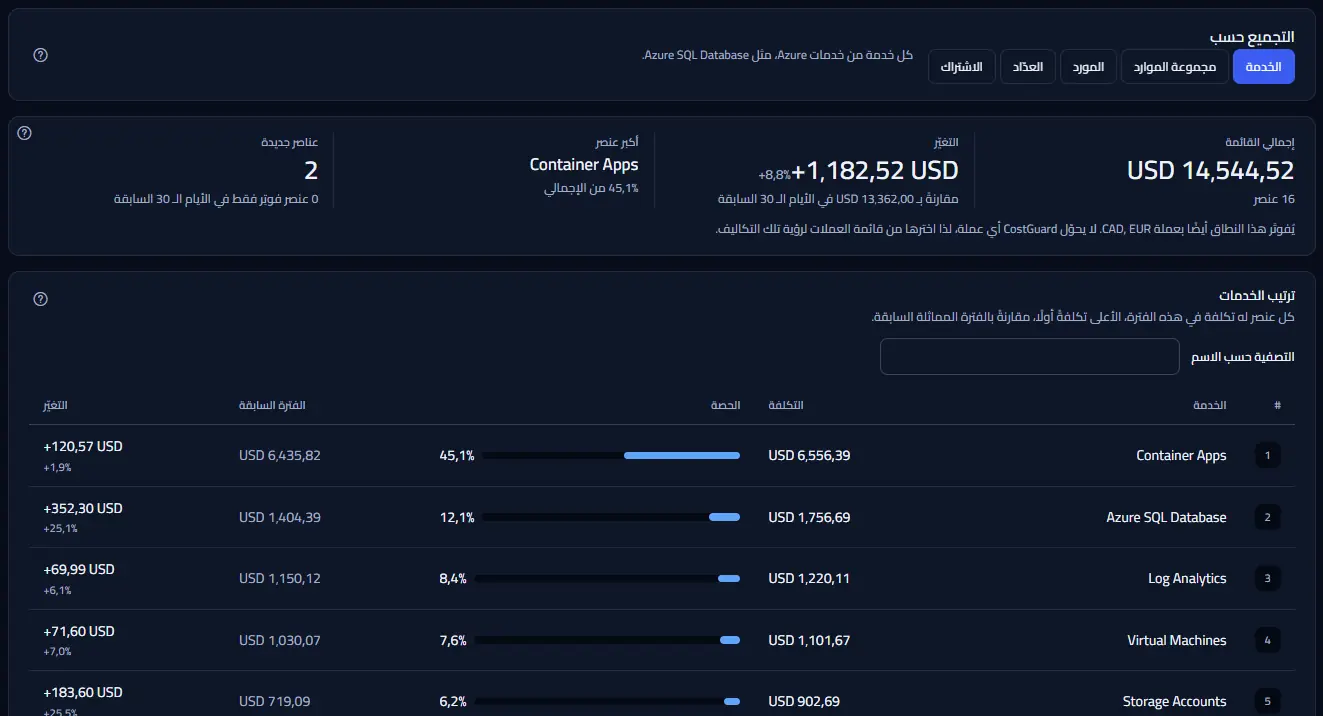Image resolution: width=1323 pixels, height=716 pixels.
Task: Choose the العدّاد grouping option
Action: (x=1028, y=67)
